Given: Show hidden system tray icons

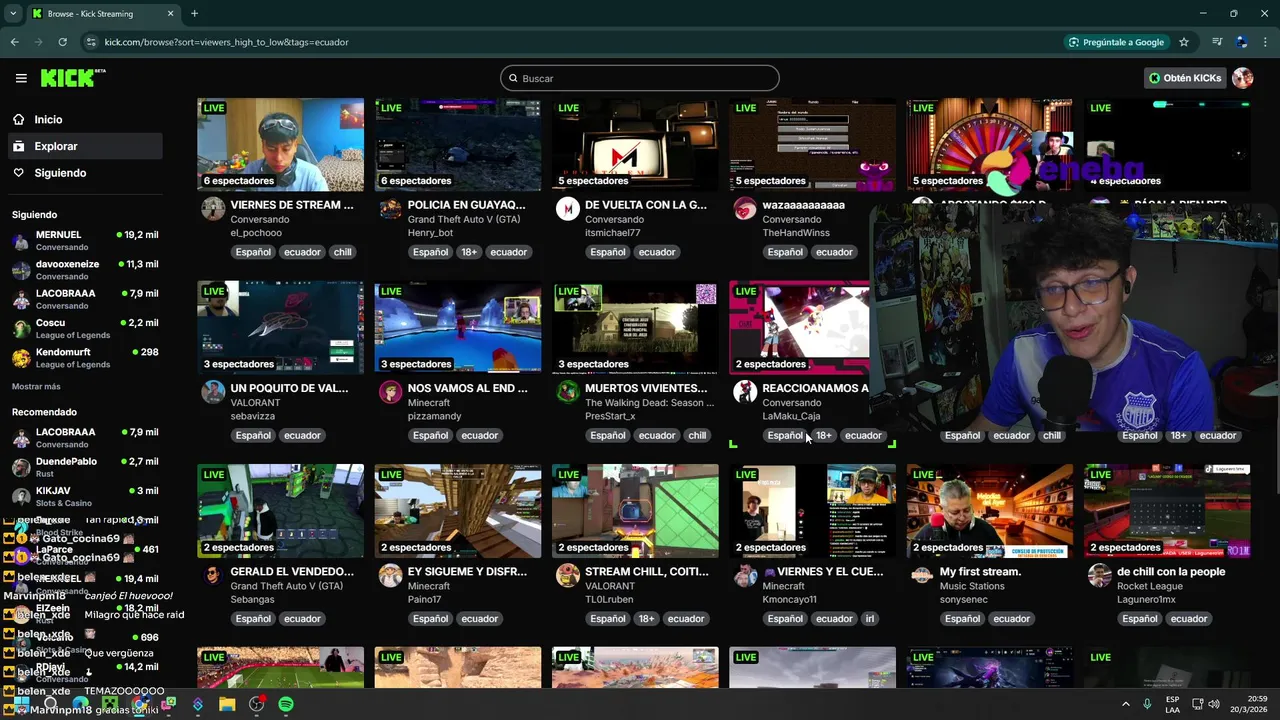Looking at the screenshot, I should click(x=1125, y=704).
